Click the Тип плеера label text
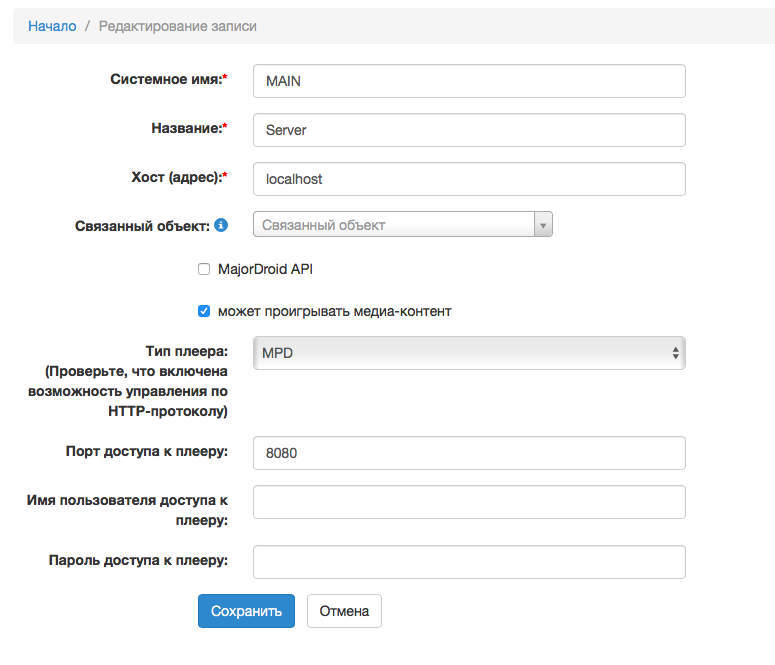Screen dimensions: 775x665 tap(186, 351)
